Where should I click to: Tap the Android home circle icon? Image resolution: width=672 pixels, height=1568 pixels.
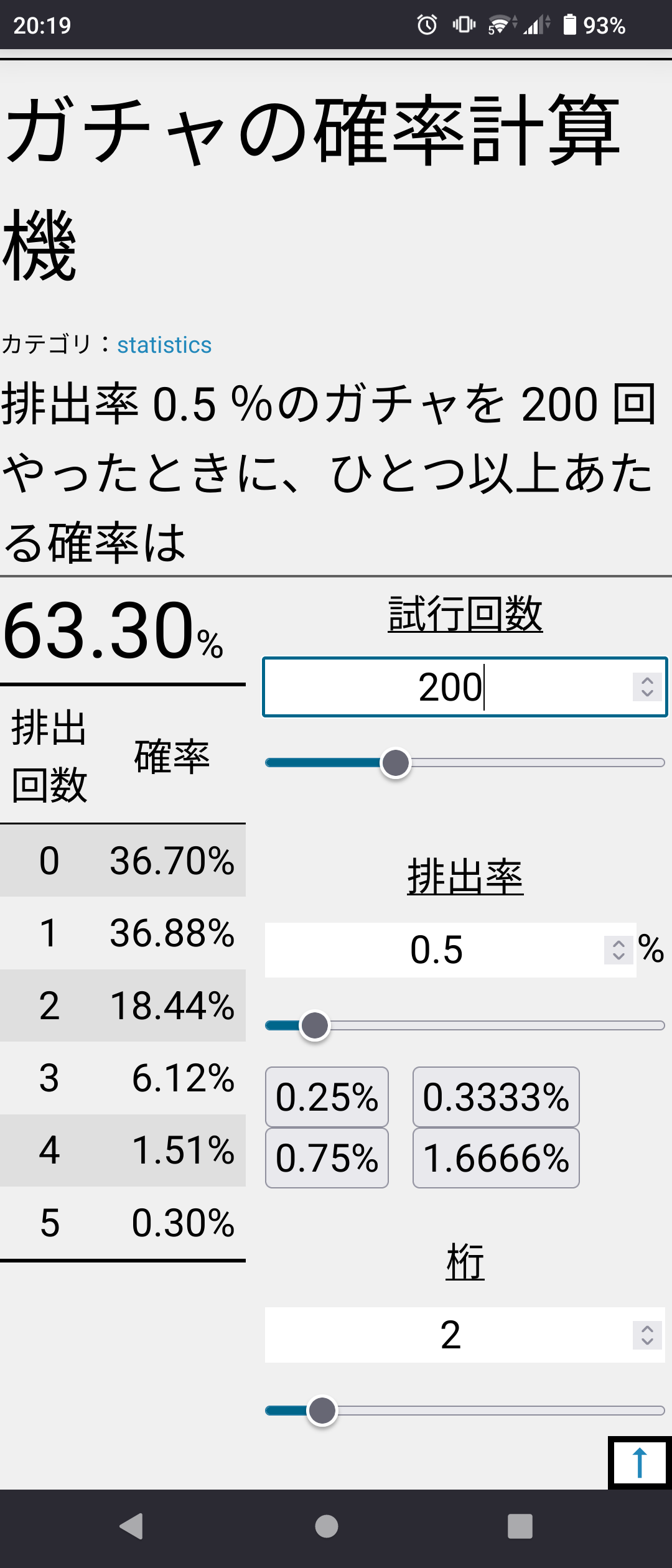click(327, 1526)
